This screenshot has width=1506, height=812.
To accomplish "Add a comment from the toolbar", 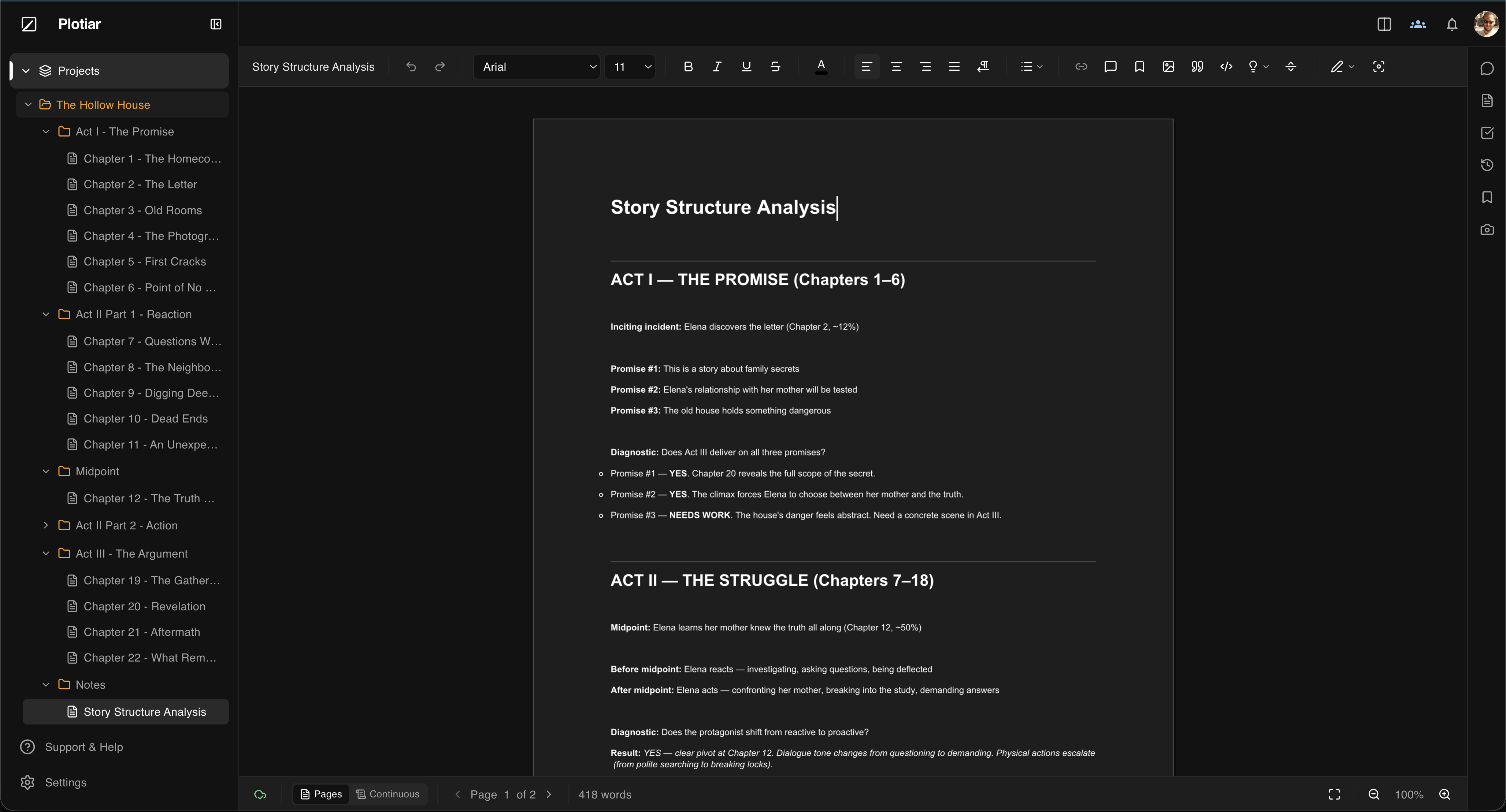I will tap(1110, 67).
